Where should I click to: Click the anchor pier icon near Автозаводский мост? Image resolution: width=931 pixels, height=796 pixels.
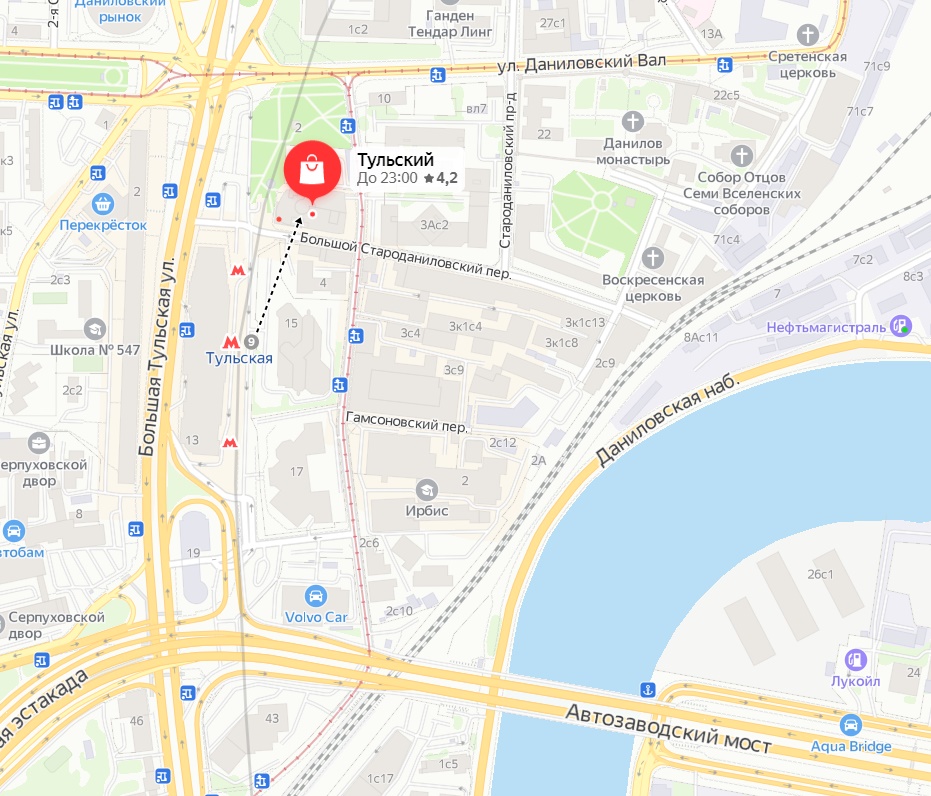647,690
